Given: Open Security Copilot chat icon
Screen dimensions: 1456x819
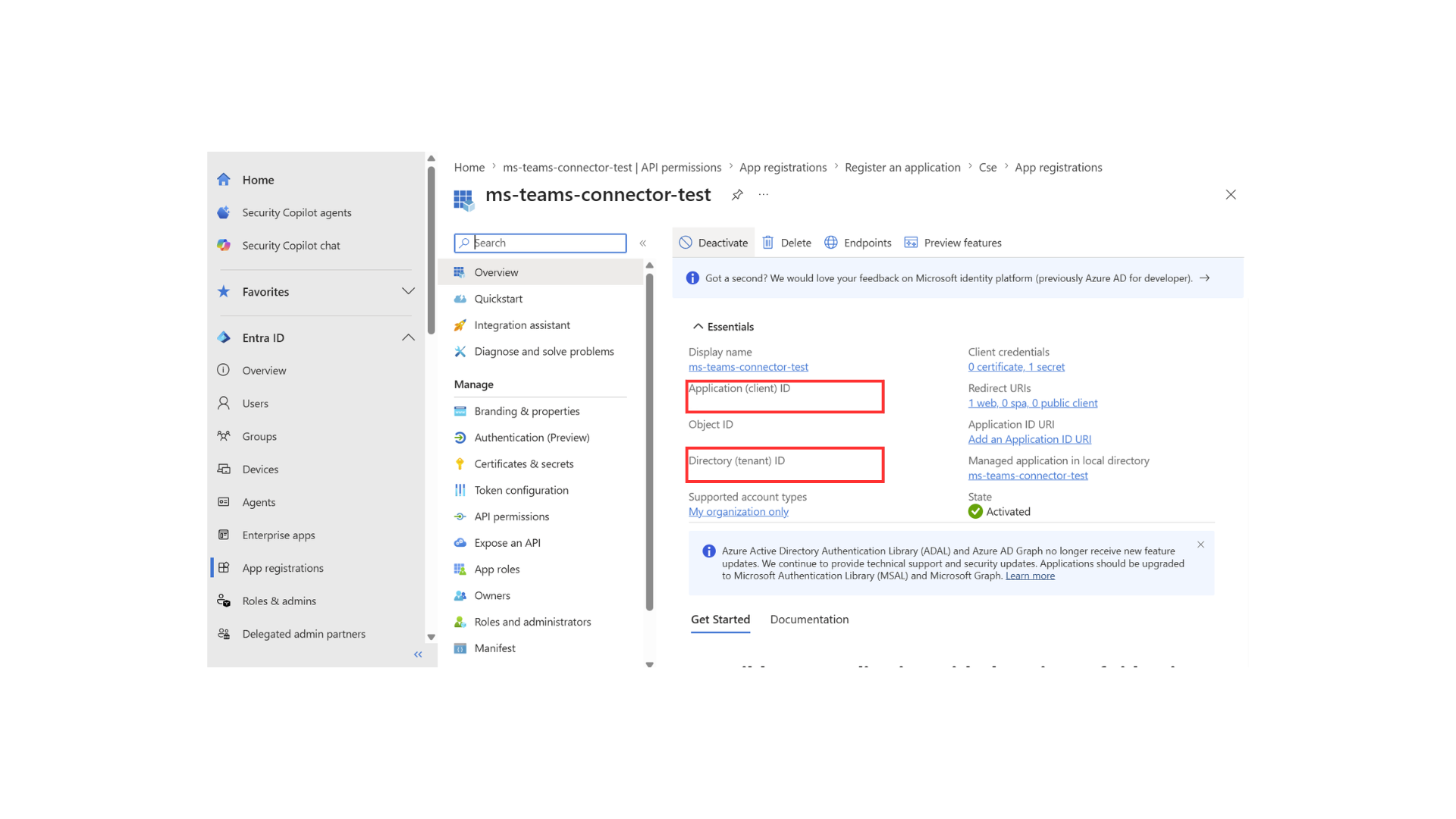Looking at the screenshot, I should tap(224, 245).
